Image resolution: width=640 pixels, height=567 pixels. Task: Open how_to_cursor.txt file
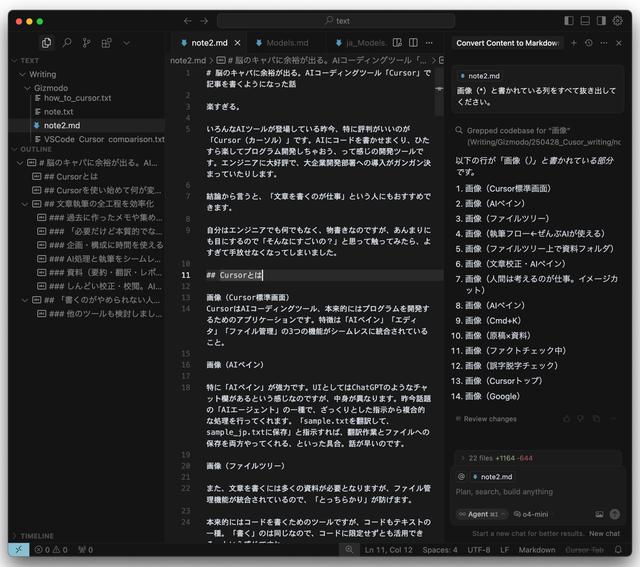[x=77, y=98]
